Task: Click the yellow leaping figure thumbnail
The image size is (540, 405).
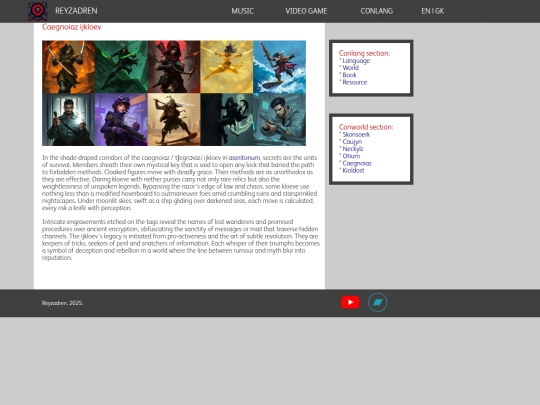Action: coord(227,67)
